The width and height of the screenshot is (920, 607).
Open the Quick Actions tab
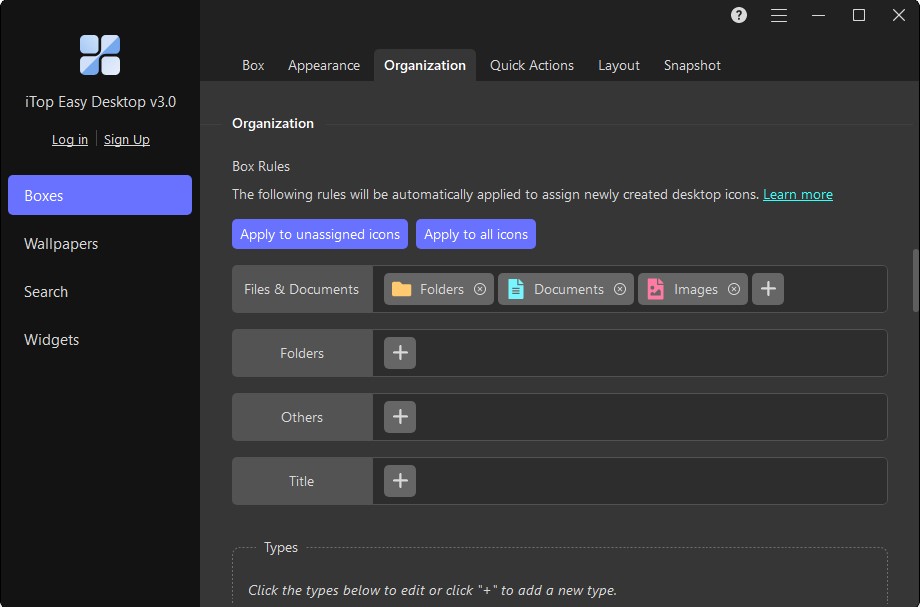[532, 65]
